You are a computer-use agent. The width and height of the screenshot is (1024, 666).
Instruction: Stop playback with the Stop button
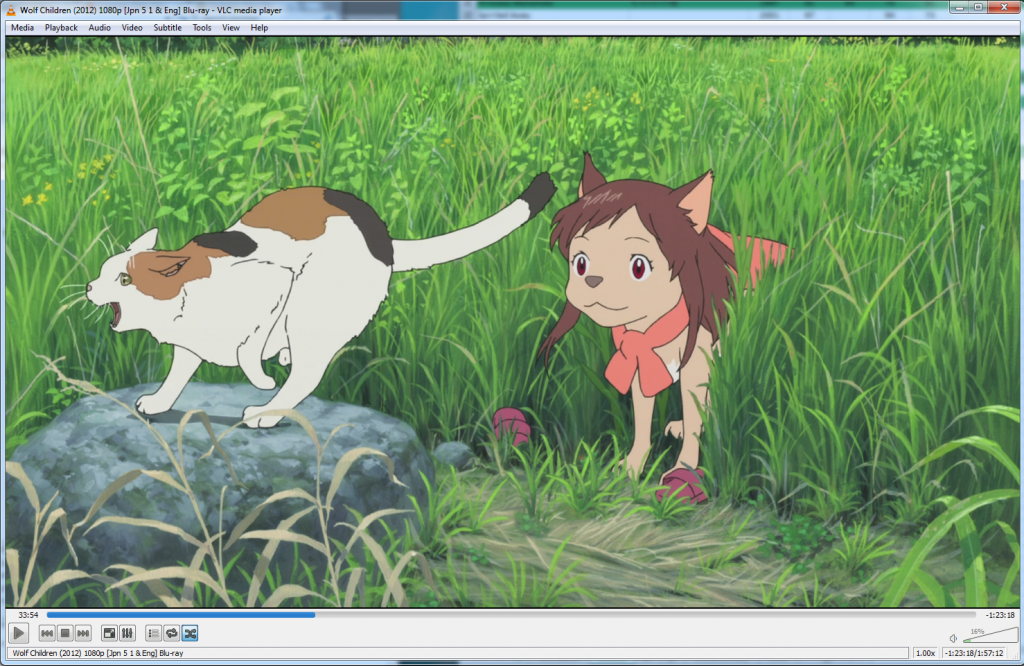point(65,633)
